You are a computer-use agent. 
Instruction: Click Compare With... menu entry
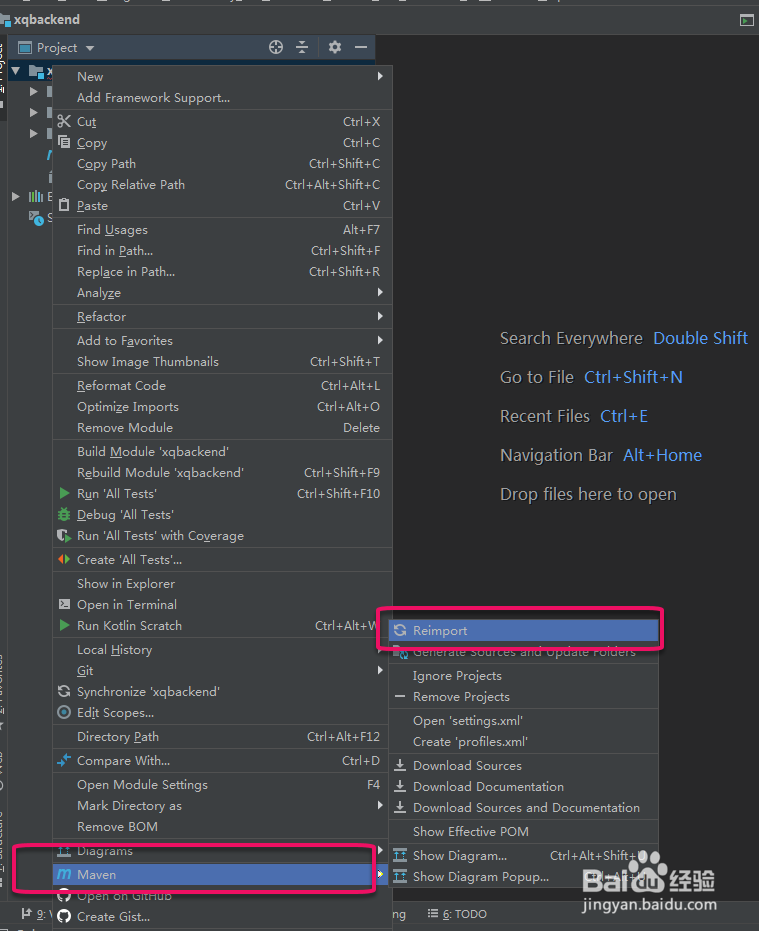123,760
